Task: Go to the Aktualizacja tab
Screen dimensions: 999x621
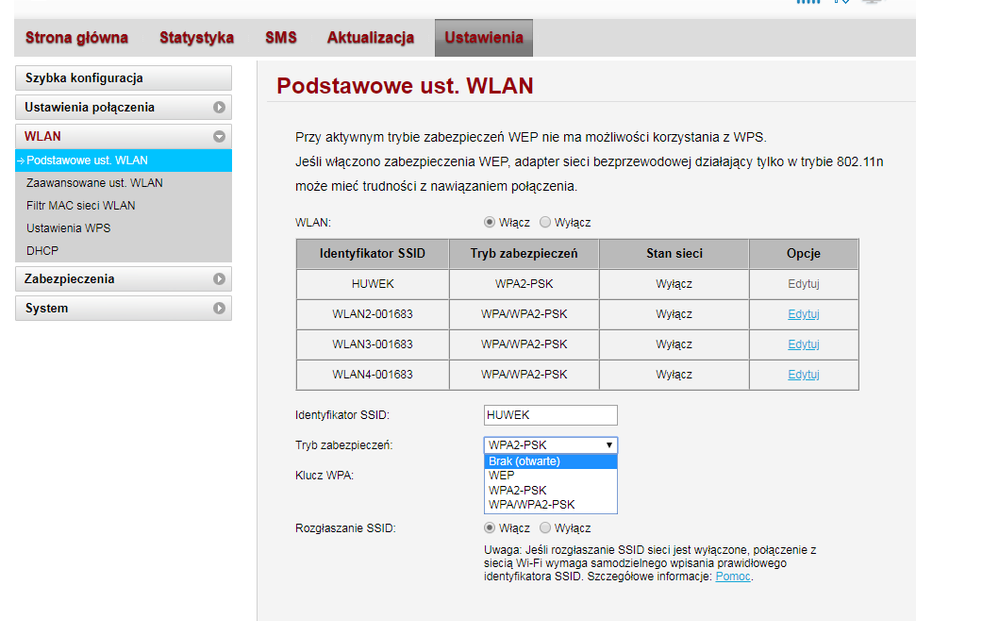Action: [370, 37]
